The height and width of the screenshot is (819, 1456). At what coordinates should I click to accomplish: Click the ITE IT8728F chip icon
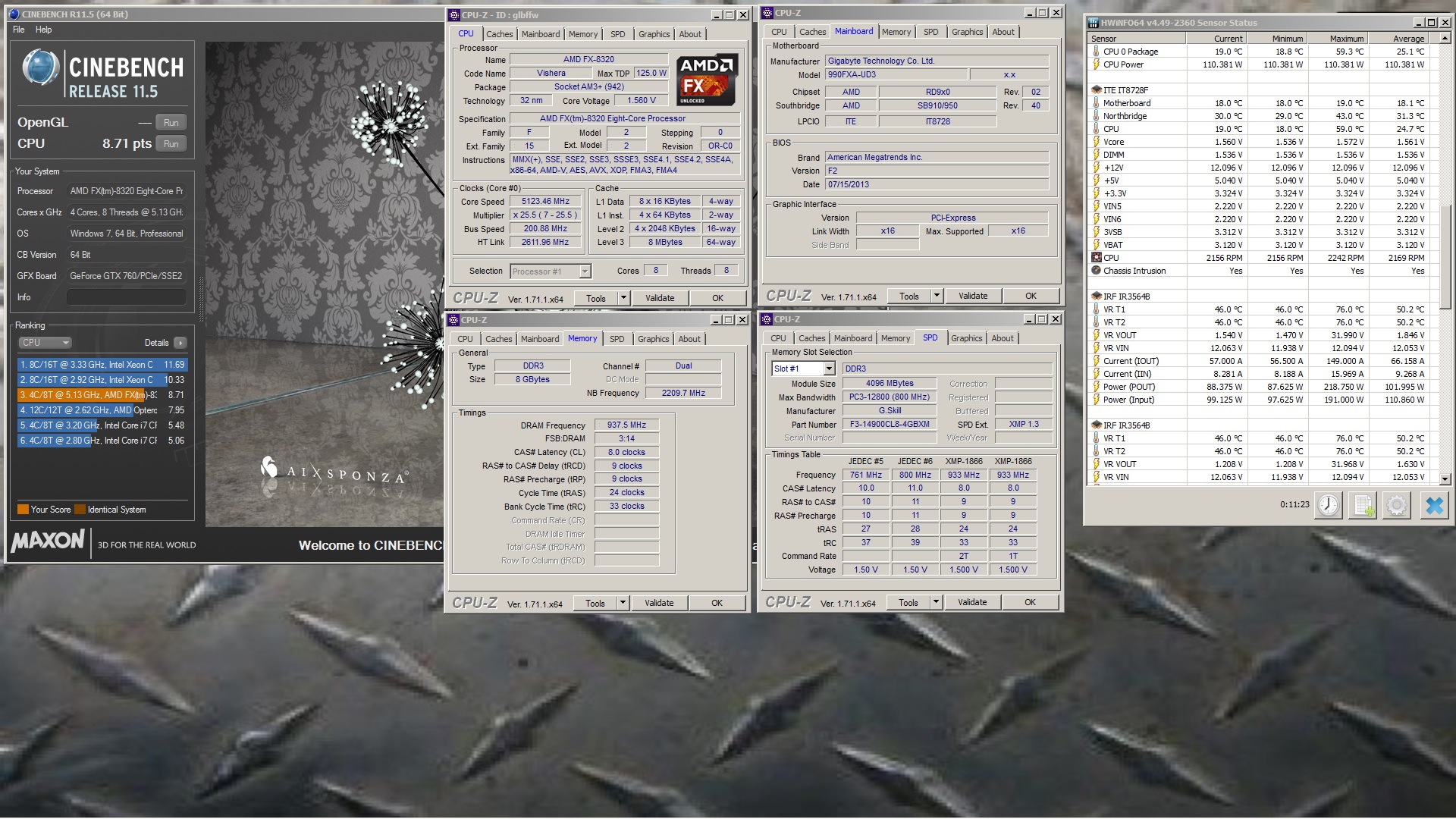click(1096, 89)
